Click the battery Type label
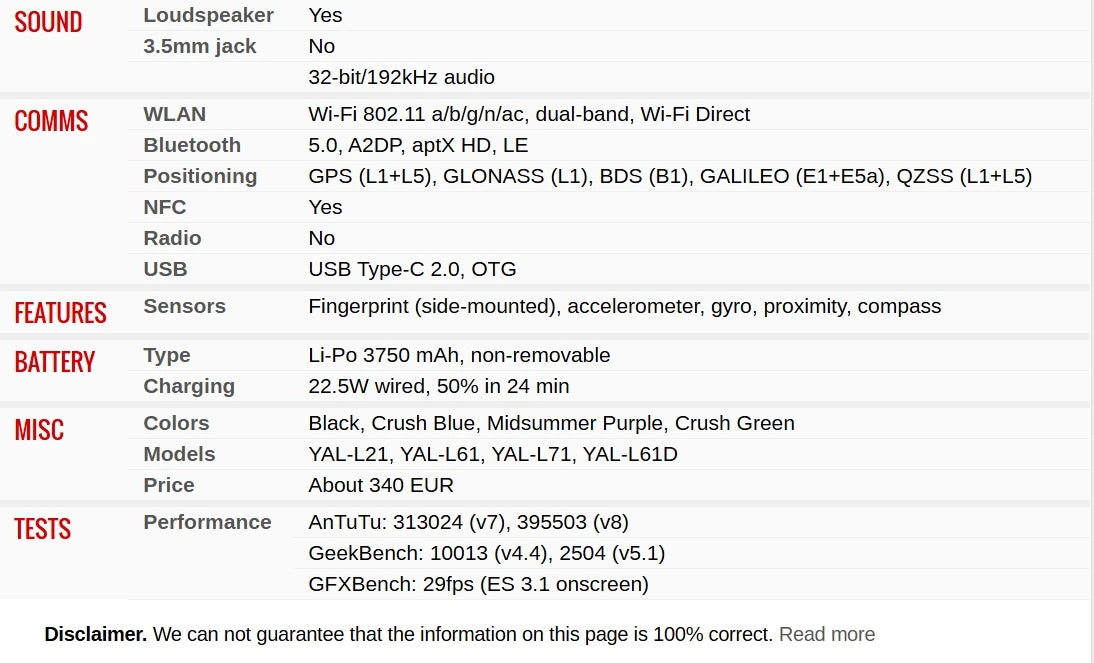The image size is (1094, 663). point(166,355)
